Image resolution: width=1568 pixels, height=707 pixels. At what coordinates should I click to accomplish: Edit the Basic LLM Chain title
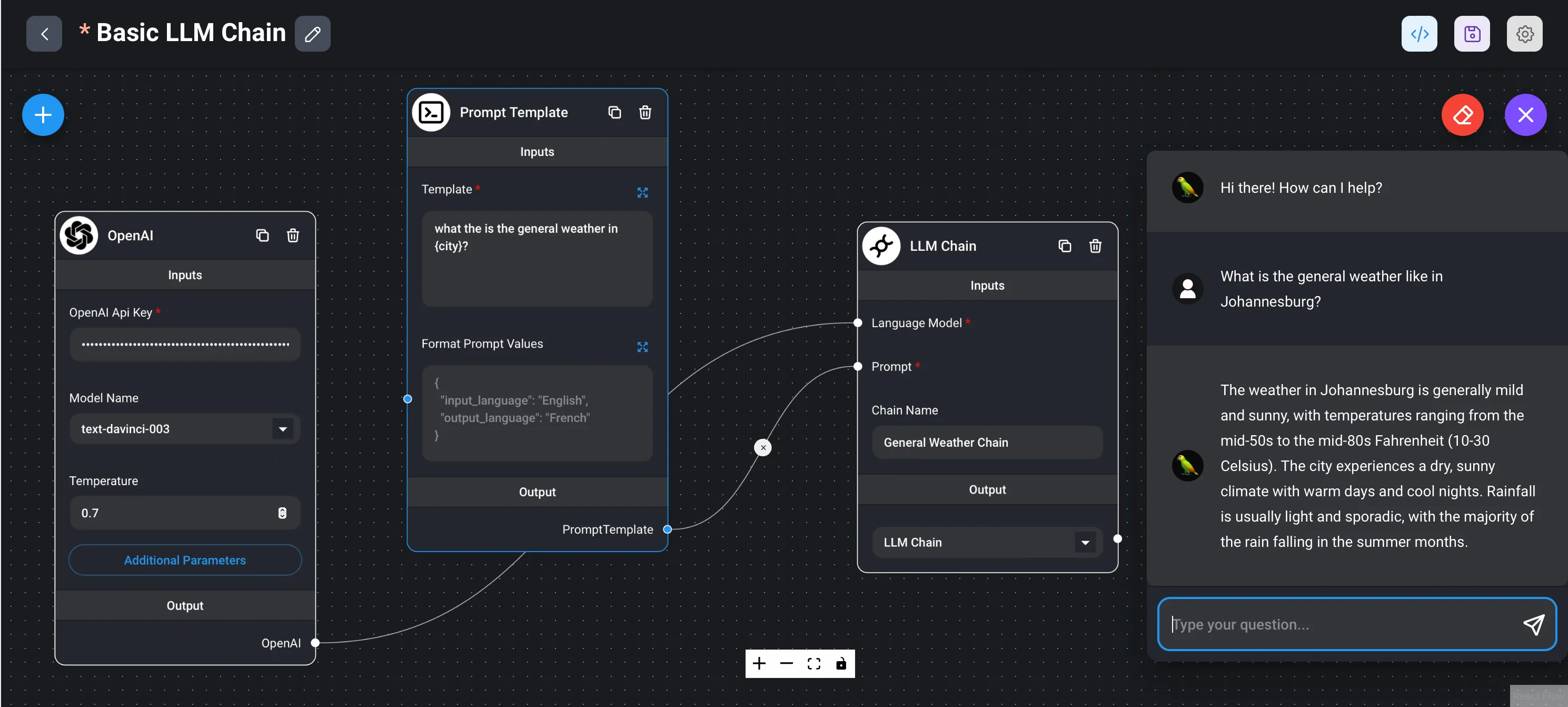(x=312, y=34)
